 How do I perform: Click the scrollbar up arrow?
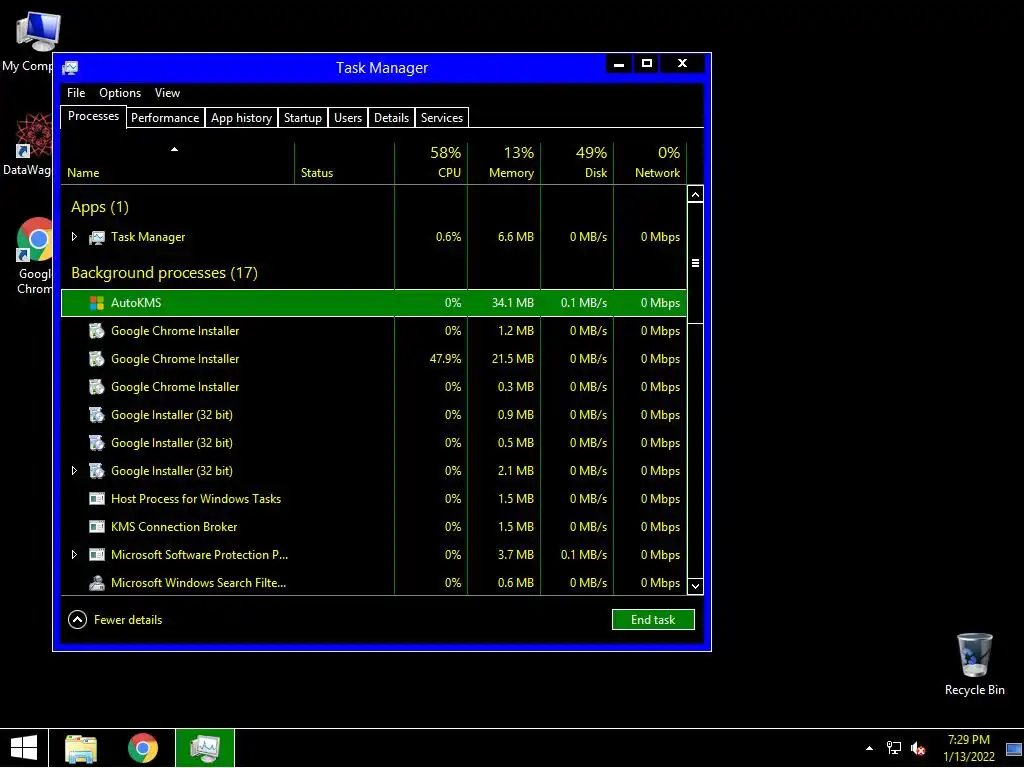[696, 195]
